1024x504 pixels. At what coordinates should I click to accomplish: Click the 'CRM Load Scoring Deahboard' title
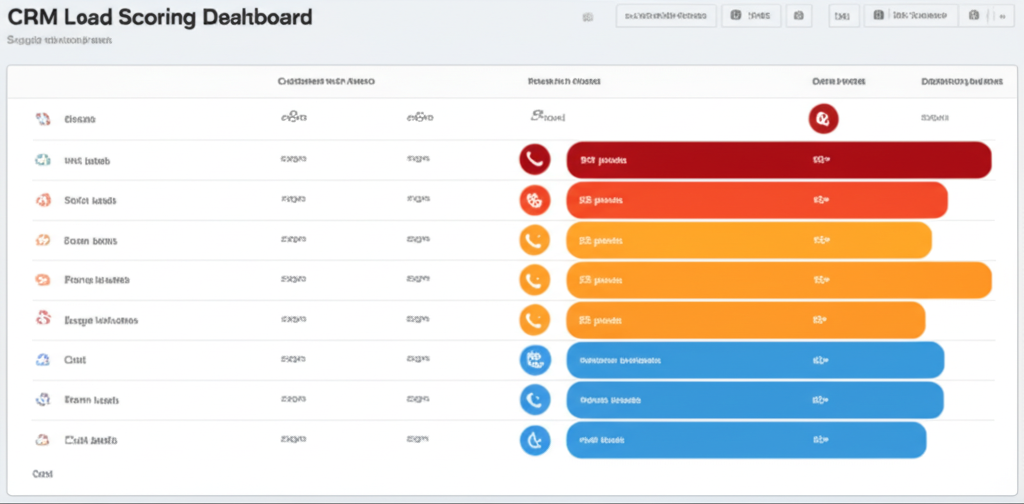point(159,17)
